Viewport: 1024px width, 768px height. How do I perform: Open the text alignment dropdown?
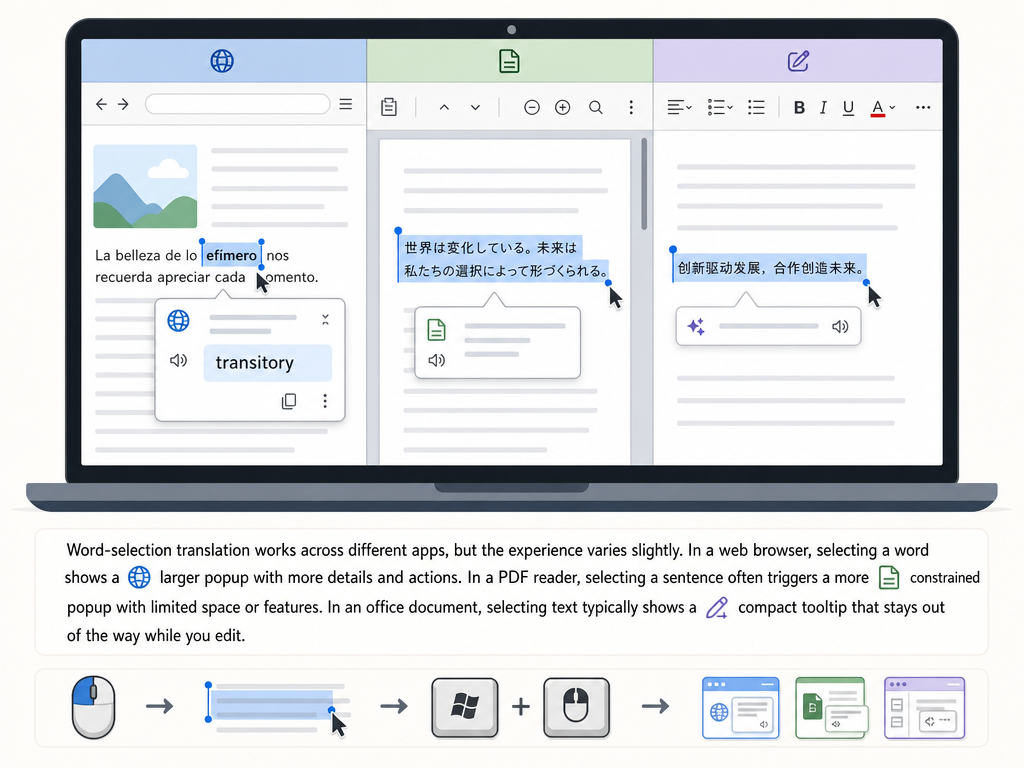coord(679,107)
